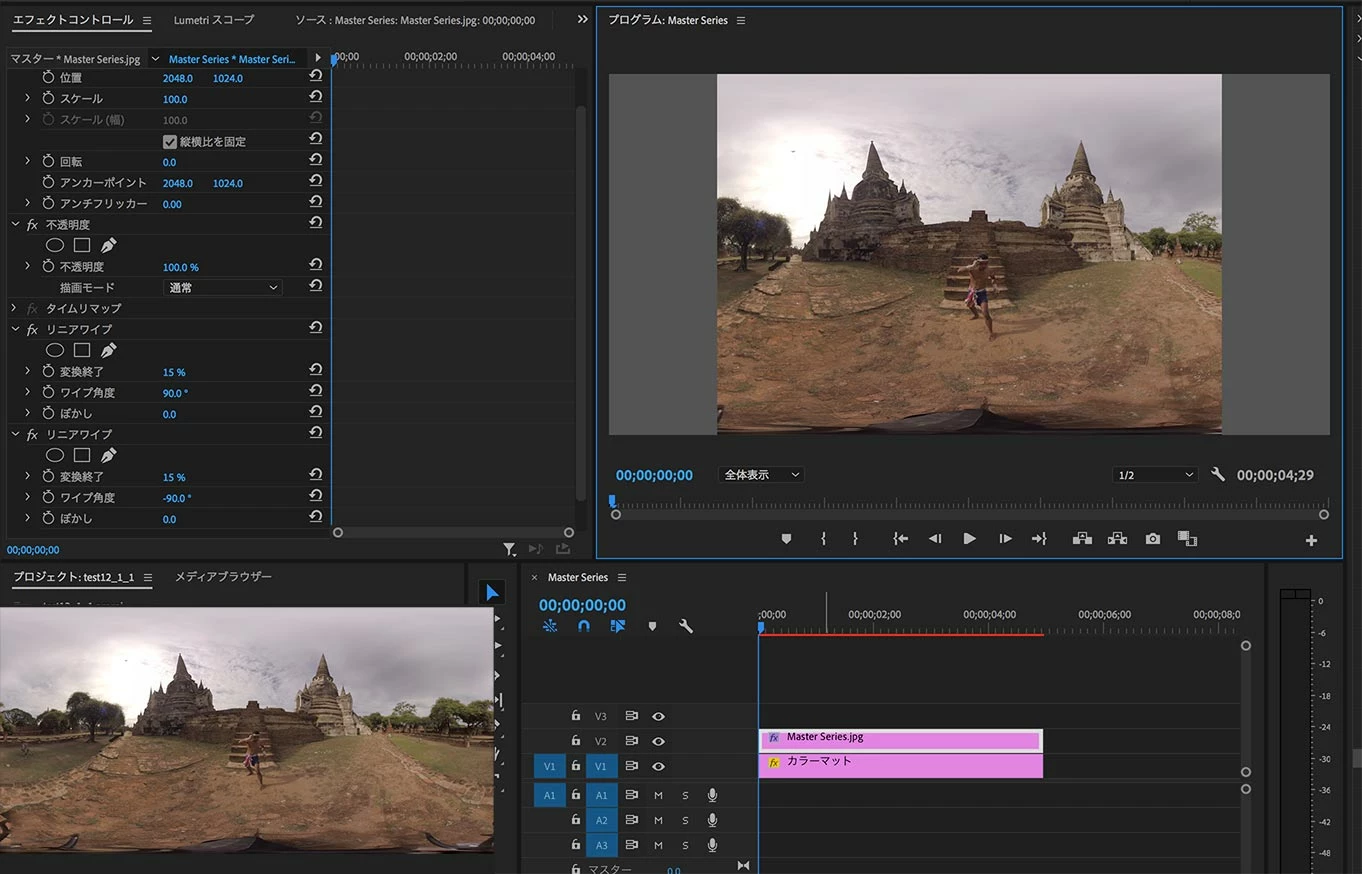Expand the スケール property
The height and width of the screenshot is (874, 1362).
coord(27,98)
